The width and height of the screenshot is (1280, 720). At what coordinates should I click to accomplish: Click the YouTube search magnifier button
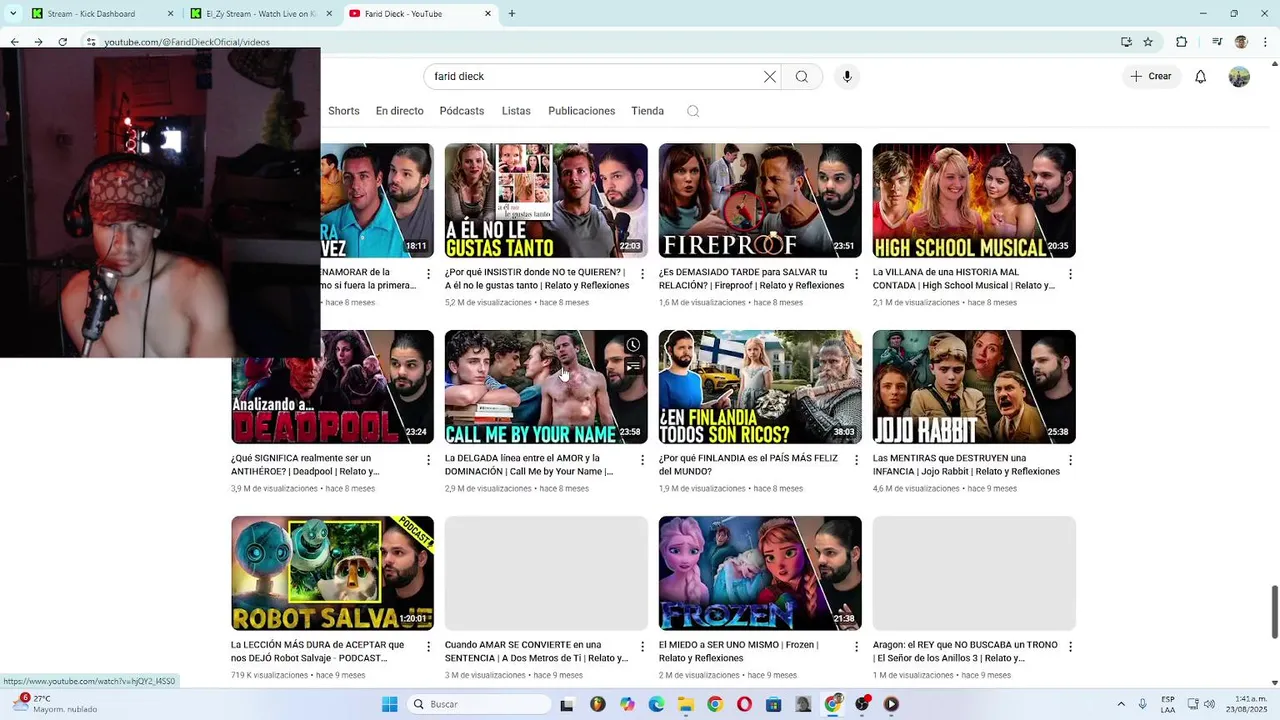click(802, 77)
